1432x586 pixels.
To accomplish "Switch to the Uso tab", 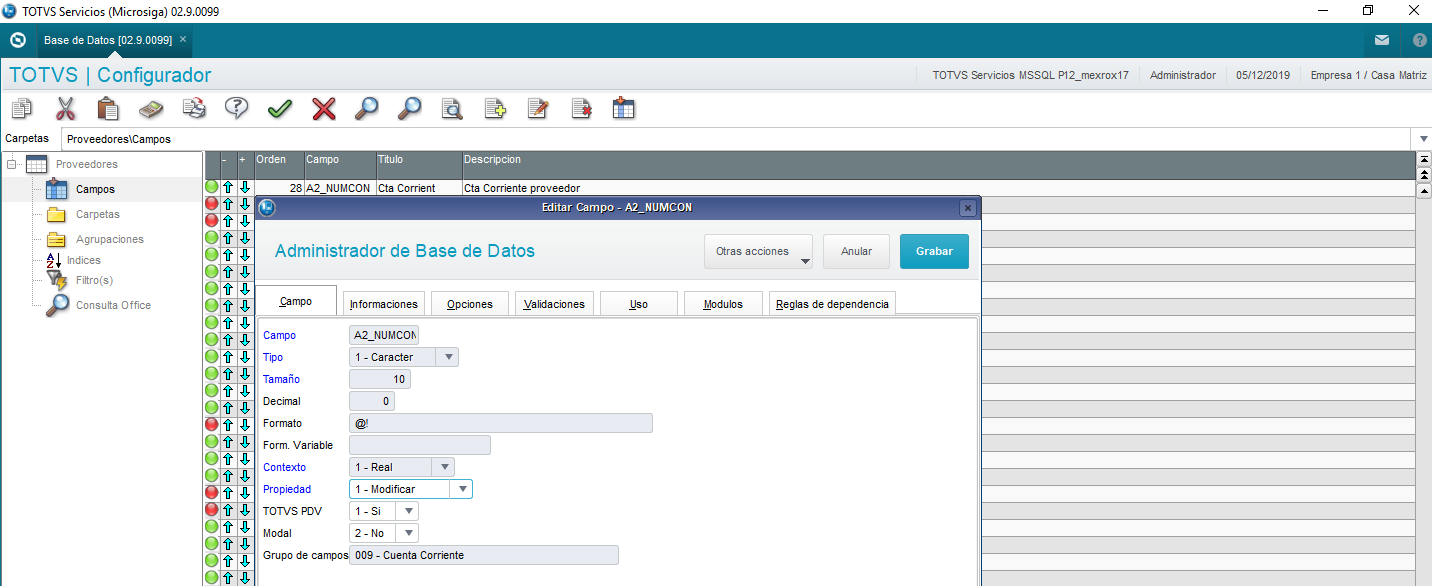I will 639,304.
